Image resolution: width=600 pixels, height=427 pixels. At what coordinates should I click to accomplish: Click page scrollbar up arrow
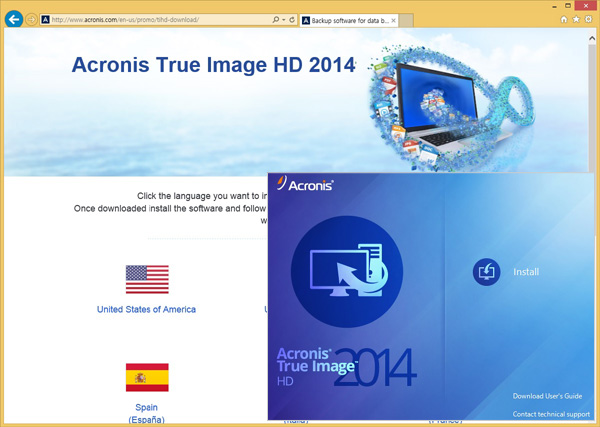(592, 38)
